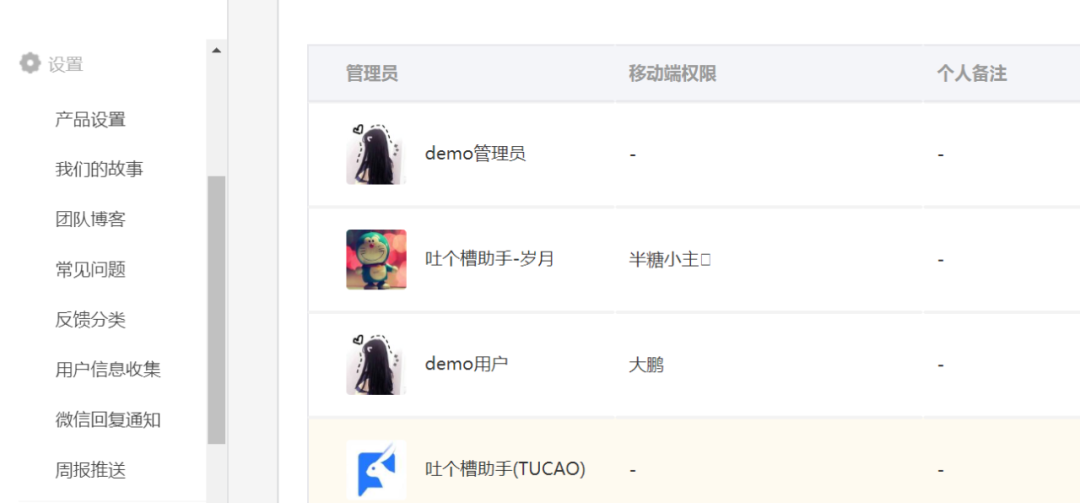The width and height of the screenshot is (1080, 503).
Task: Click the 移动端权限 column header
Action: (672, 74)
